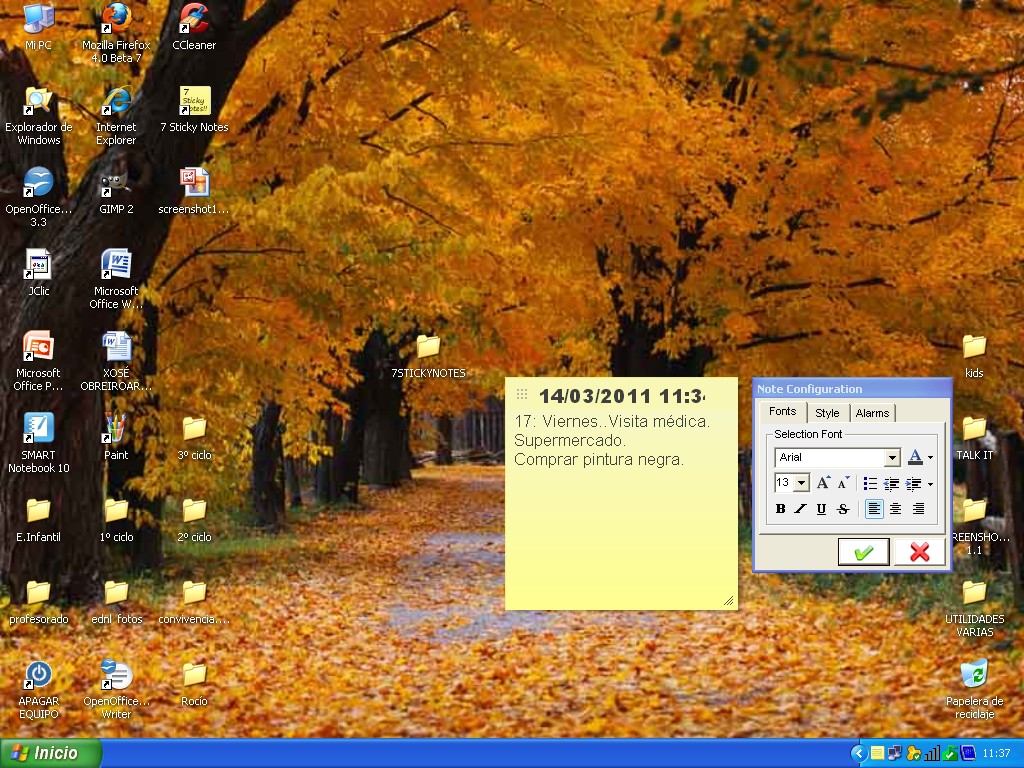Click the decrease indent icon

pos(891,484)
